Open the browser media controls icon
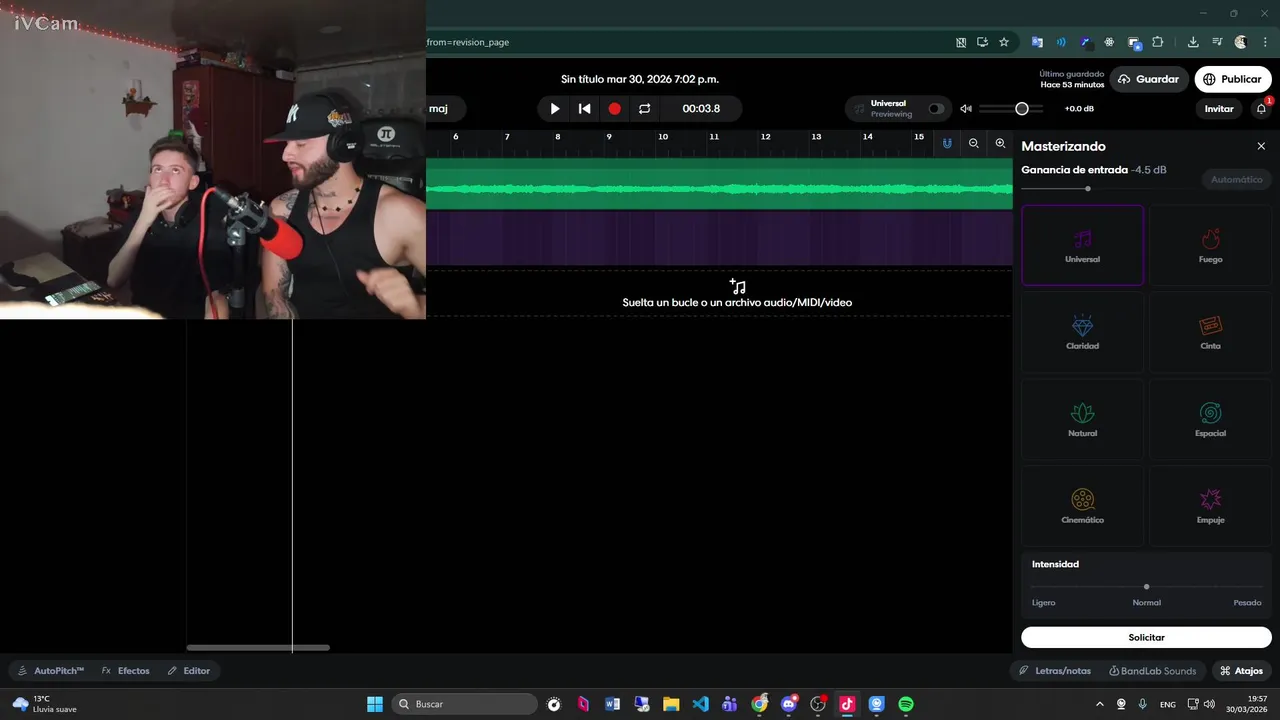This screenshot has width=1280, height=720. point(1217,42)
